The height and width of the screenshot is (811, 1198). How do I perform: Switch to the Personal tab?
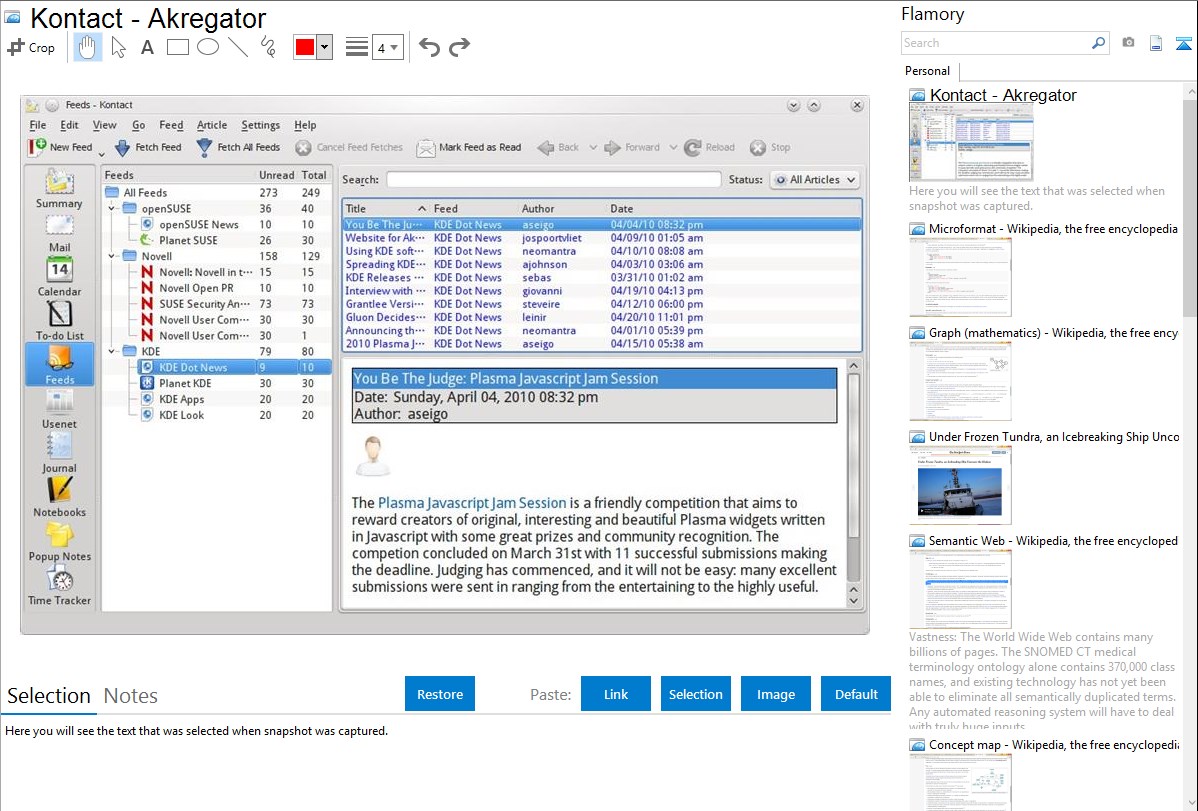point(927,71)
